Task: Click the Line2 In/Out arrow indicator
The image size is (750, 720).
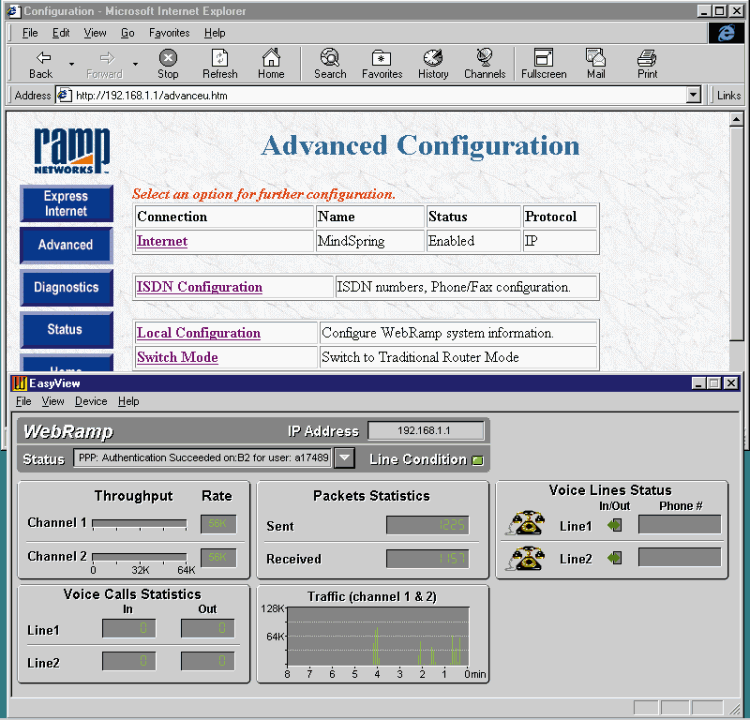Action: coord(615,558)
